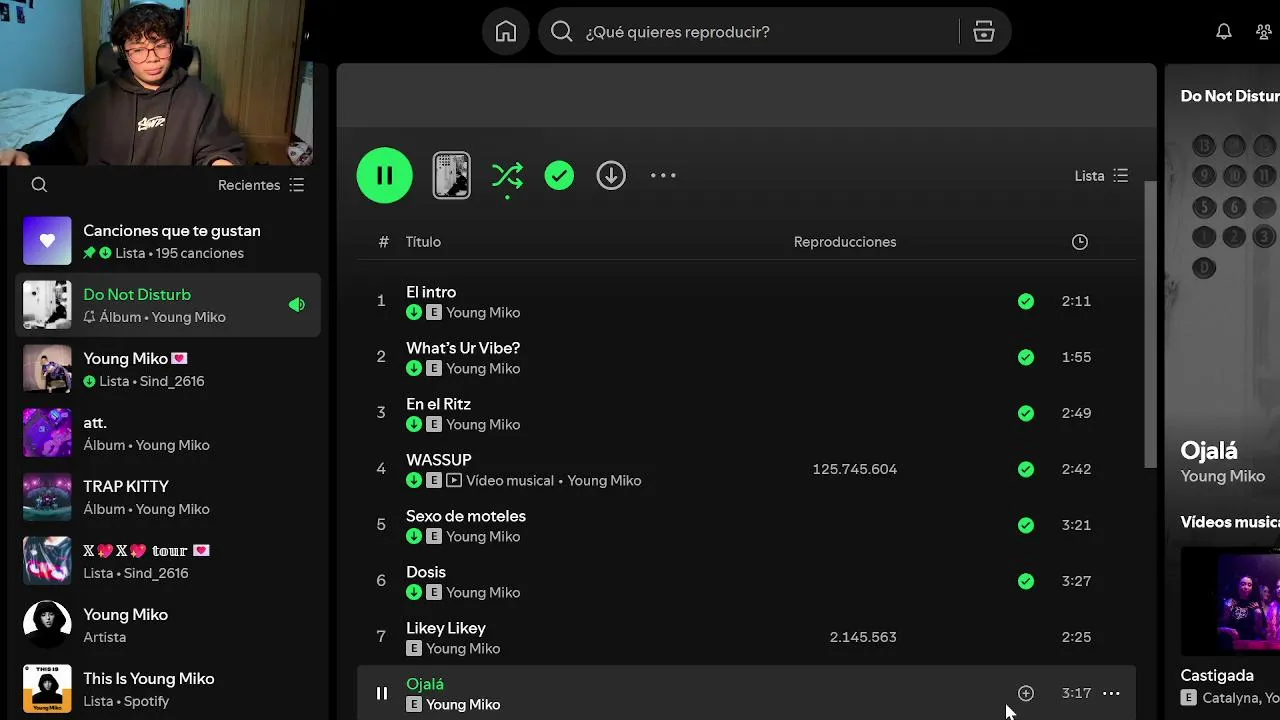Select the Dosis track title
This screenshot has width=1280, height=720.
click(426, 572)
